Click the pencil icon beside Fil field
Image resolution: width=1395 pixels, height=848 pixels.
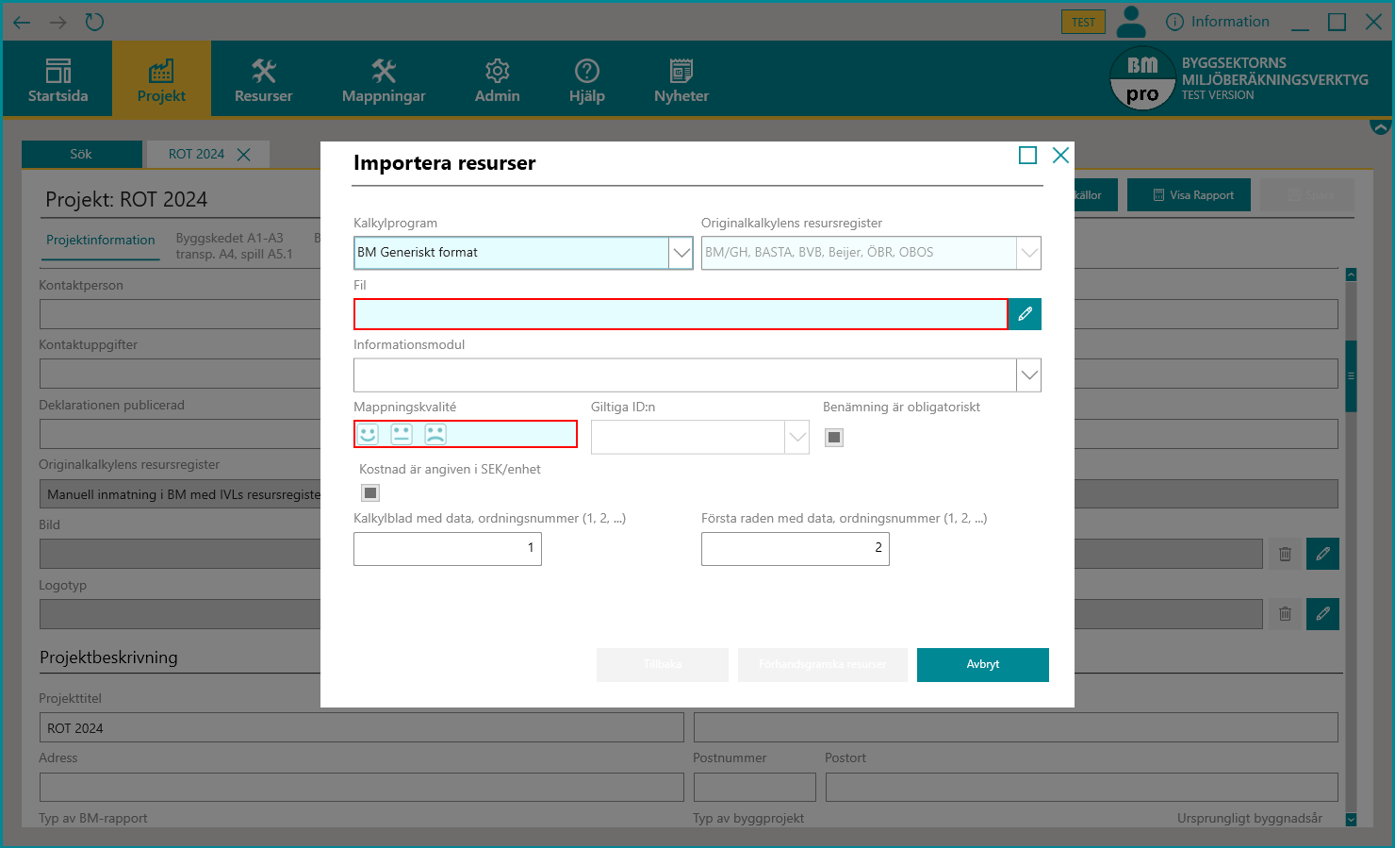point(1024,314)
